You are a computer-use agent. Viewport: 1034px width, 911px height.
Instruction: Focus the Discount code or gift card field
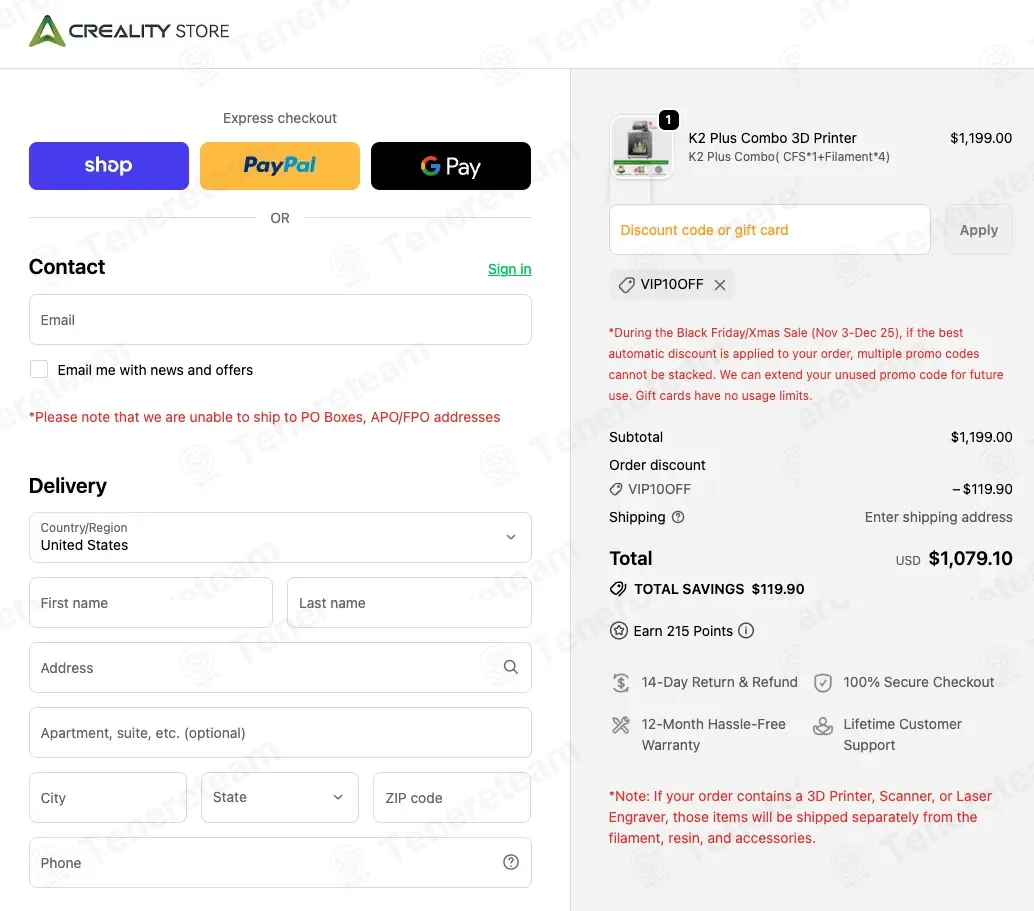(x=769, y=230)
